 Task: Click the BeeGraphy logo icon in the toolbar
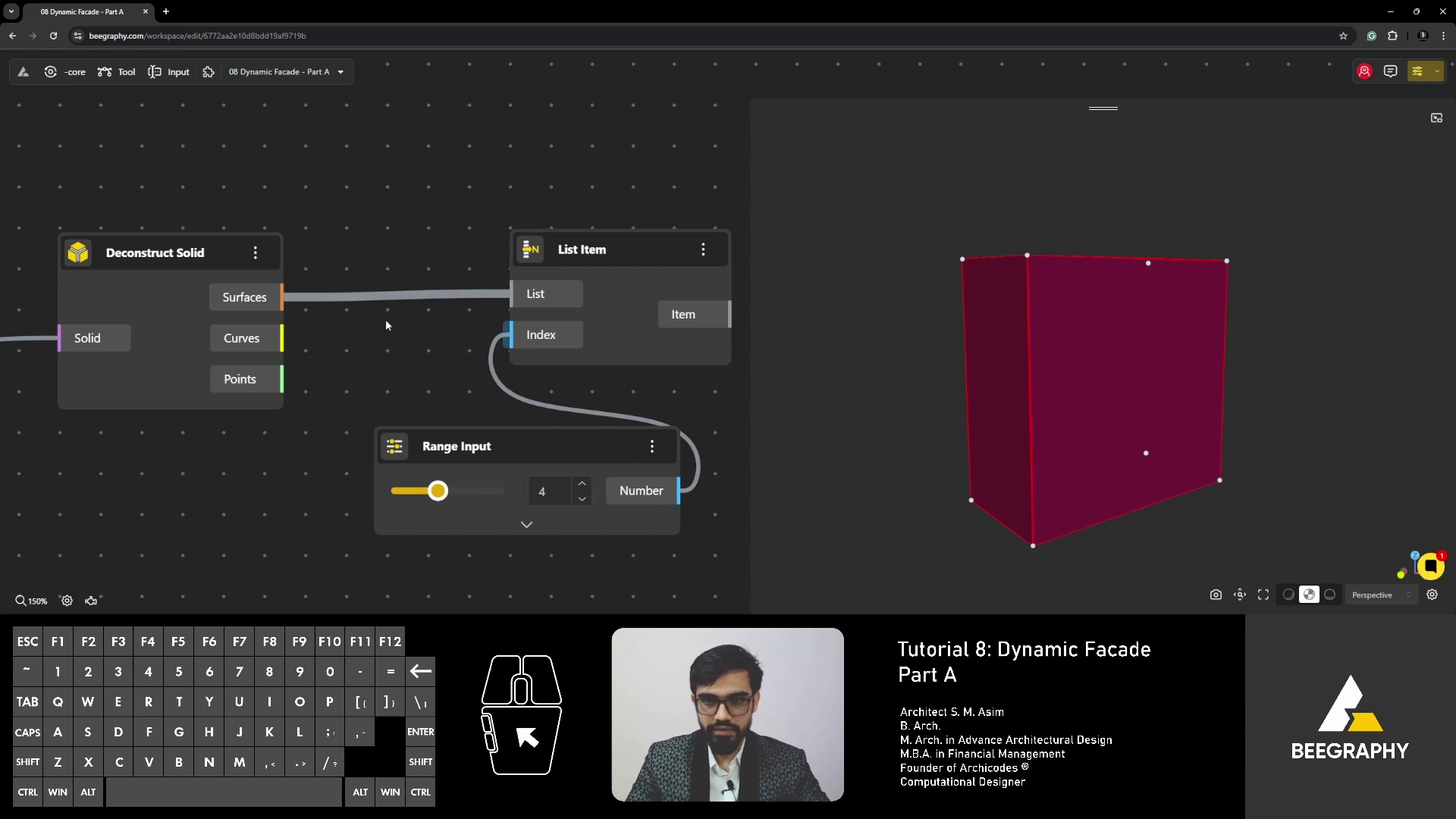click(24, 72)
